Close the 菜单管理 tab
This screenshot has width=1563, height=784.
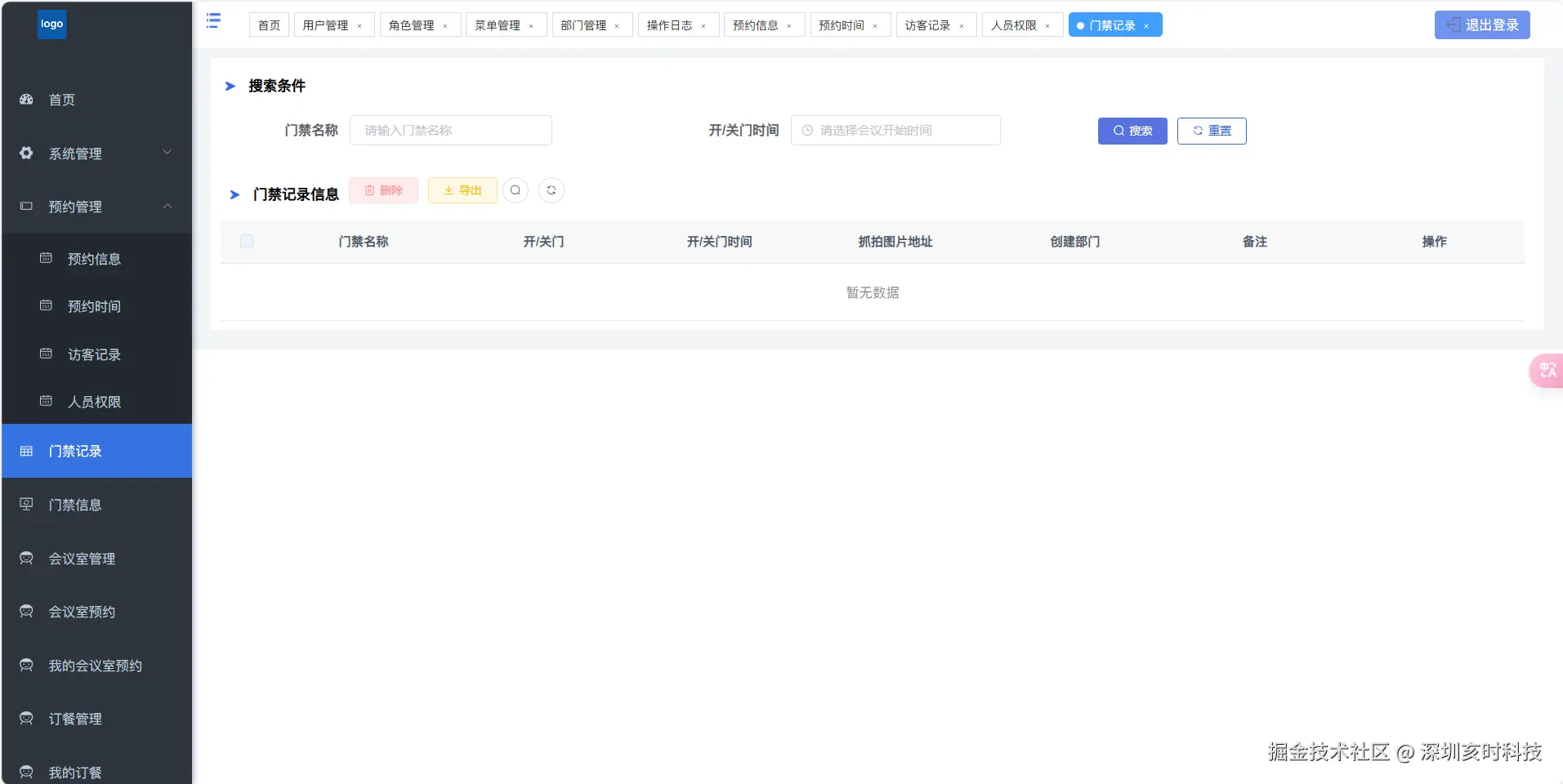click(x=531, y=26)
